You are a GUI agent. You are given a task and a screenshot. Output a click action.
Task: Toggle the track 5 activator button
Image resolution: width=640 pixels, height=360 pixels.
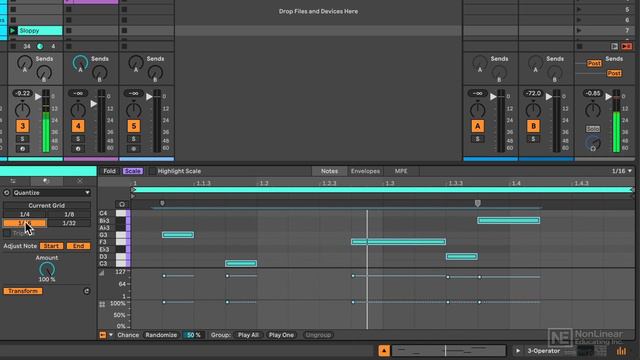point(133,126)
